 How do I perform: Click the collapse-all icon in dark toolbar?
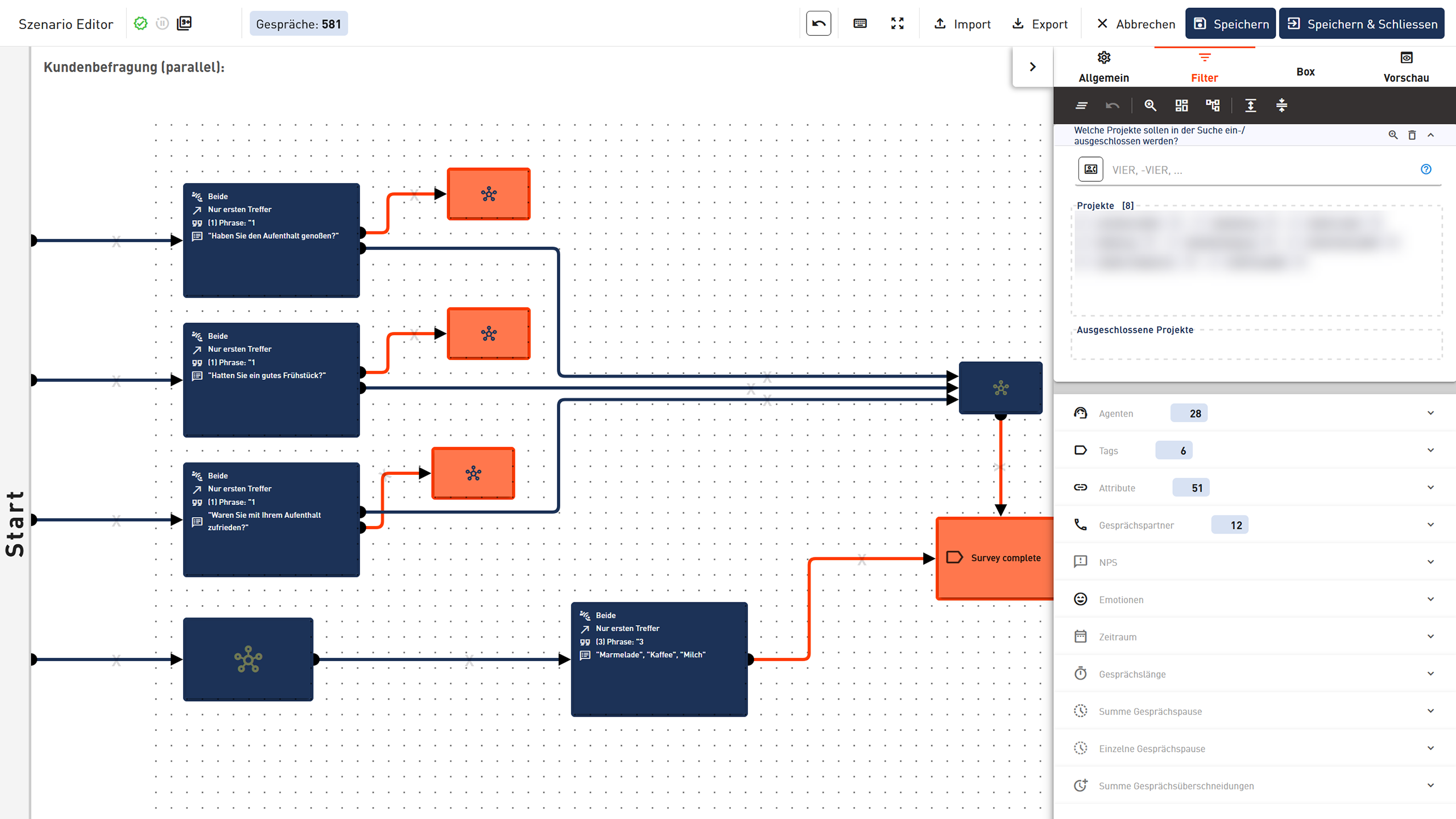[x=1281, y=105]
